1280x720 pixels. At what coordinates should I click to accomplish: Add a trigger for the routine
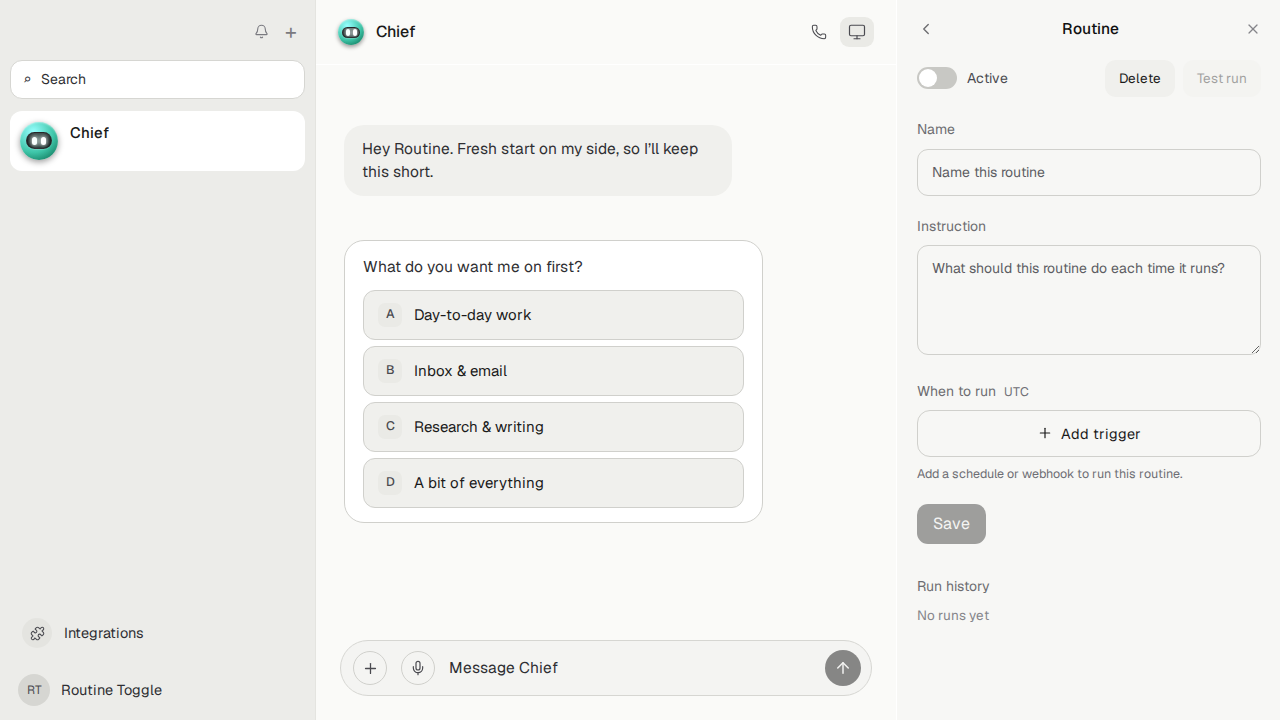click(x=1089, y=433)
